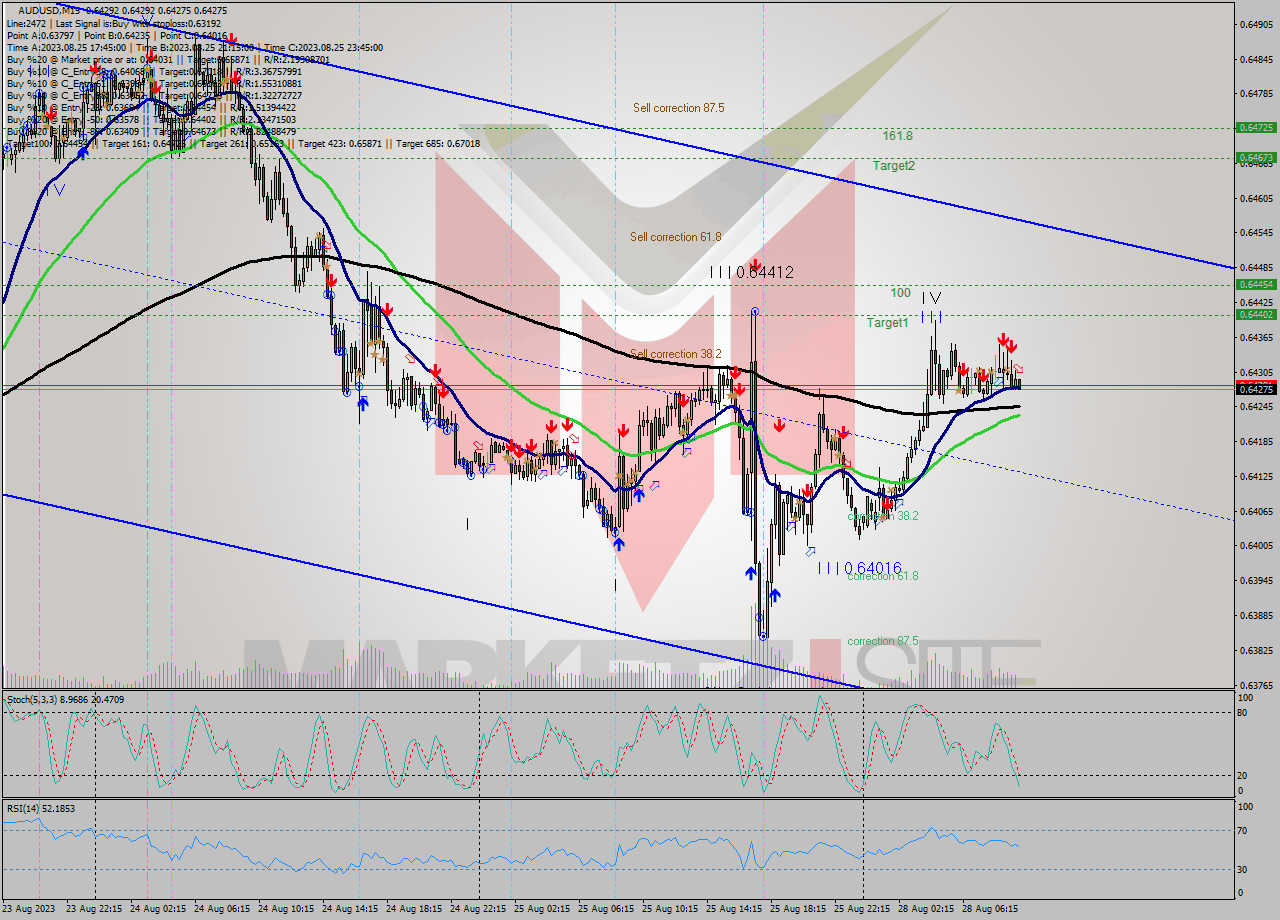Select the 'RSI(14) 52.1853' indicator title

coord(41,808)
